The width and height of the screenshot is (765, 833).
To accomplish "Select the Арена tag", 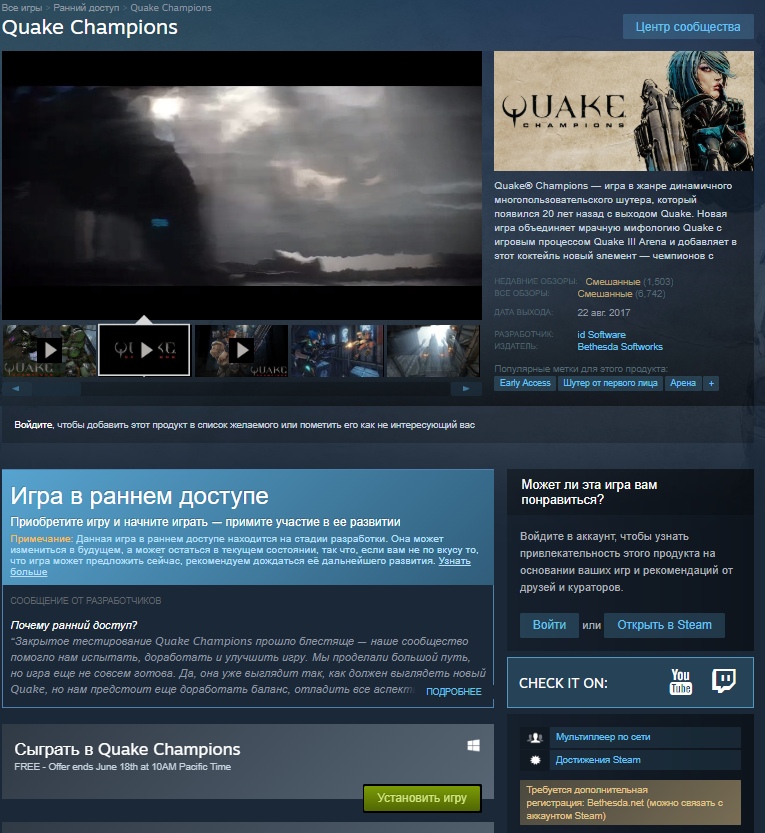I will click(x=683, y=383).
